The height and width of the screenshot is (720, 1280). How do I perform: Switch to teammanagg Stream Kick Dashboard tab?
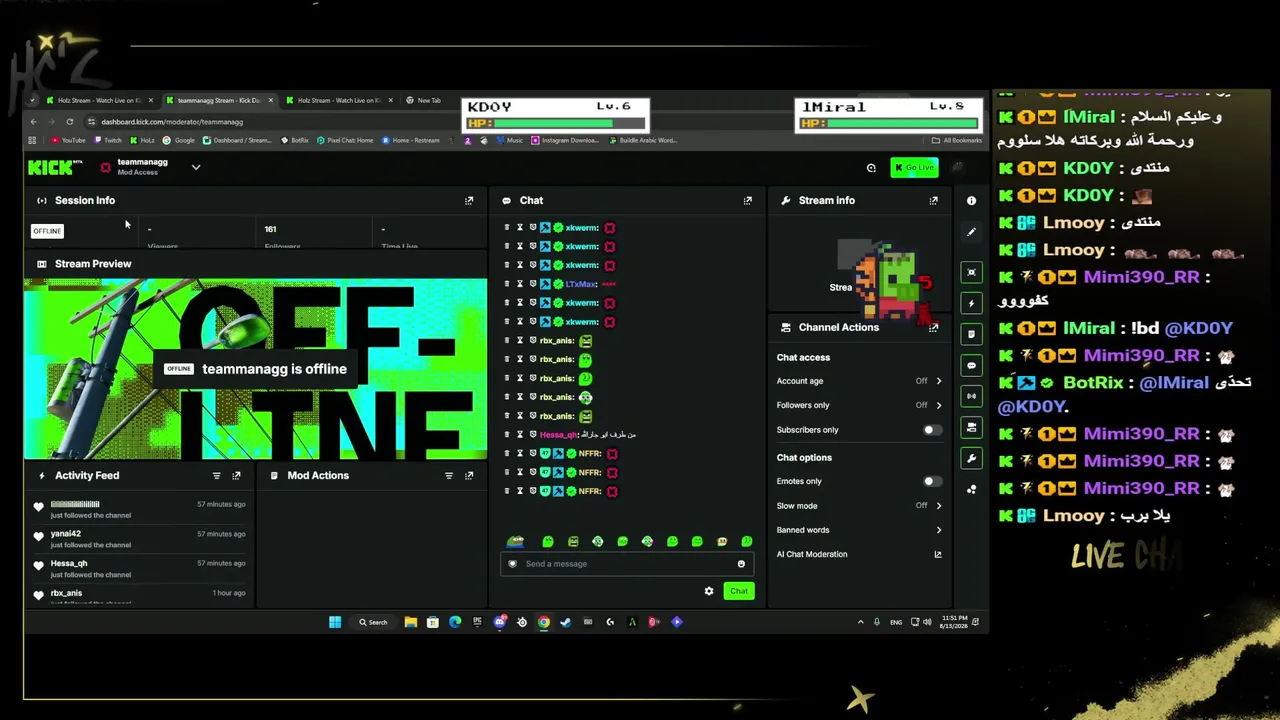(x=219, y=100)
